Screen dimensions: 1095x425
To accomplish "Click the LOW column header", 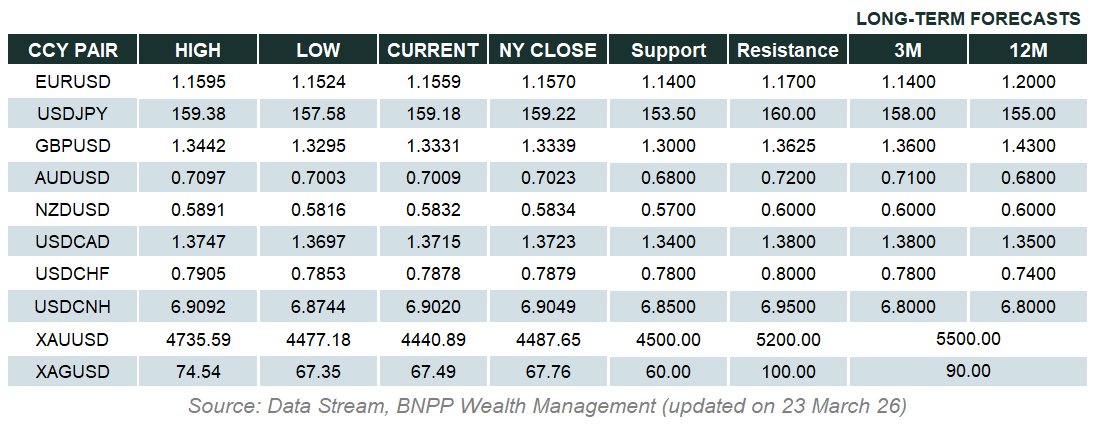I will pyautogui.click(x=318, y=50).
